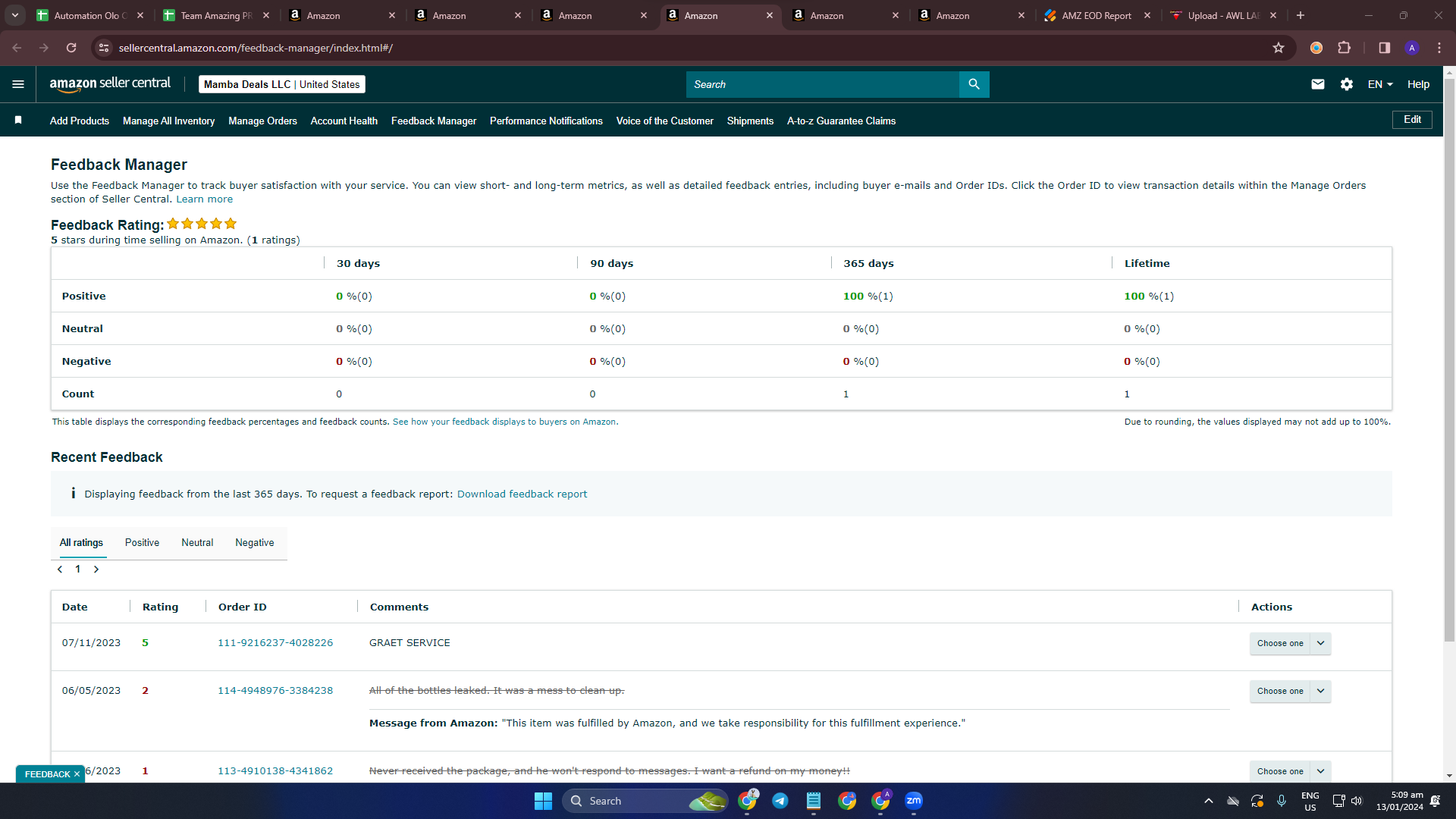Show hidden system tray icons
This screenshot has height=819, width=1456.
click(1209, 801)
